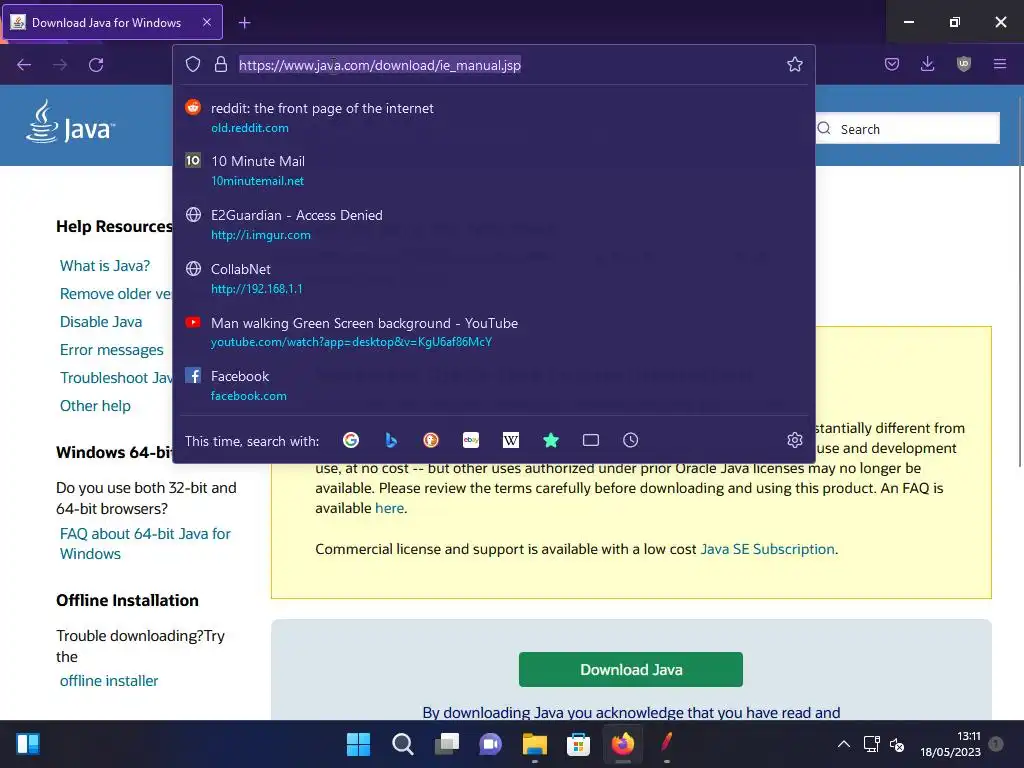1024x768 pixels.
Task: Click the browser back arrow
Action: click(x=24, y=65)
